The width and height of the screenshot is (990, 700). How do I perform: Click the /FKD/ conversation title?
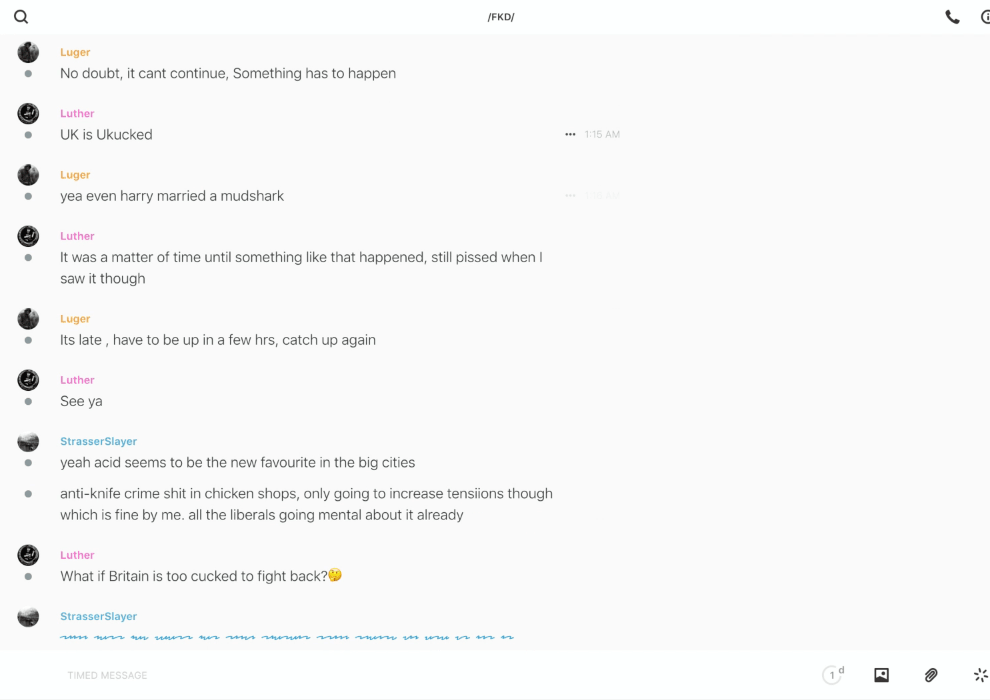tap(501, 17)
